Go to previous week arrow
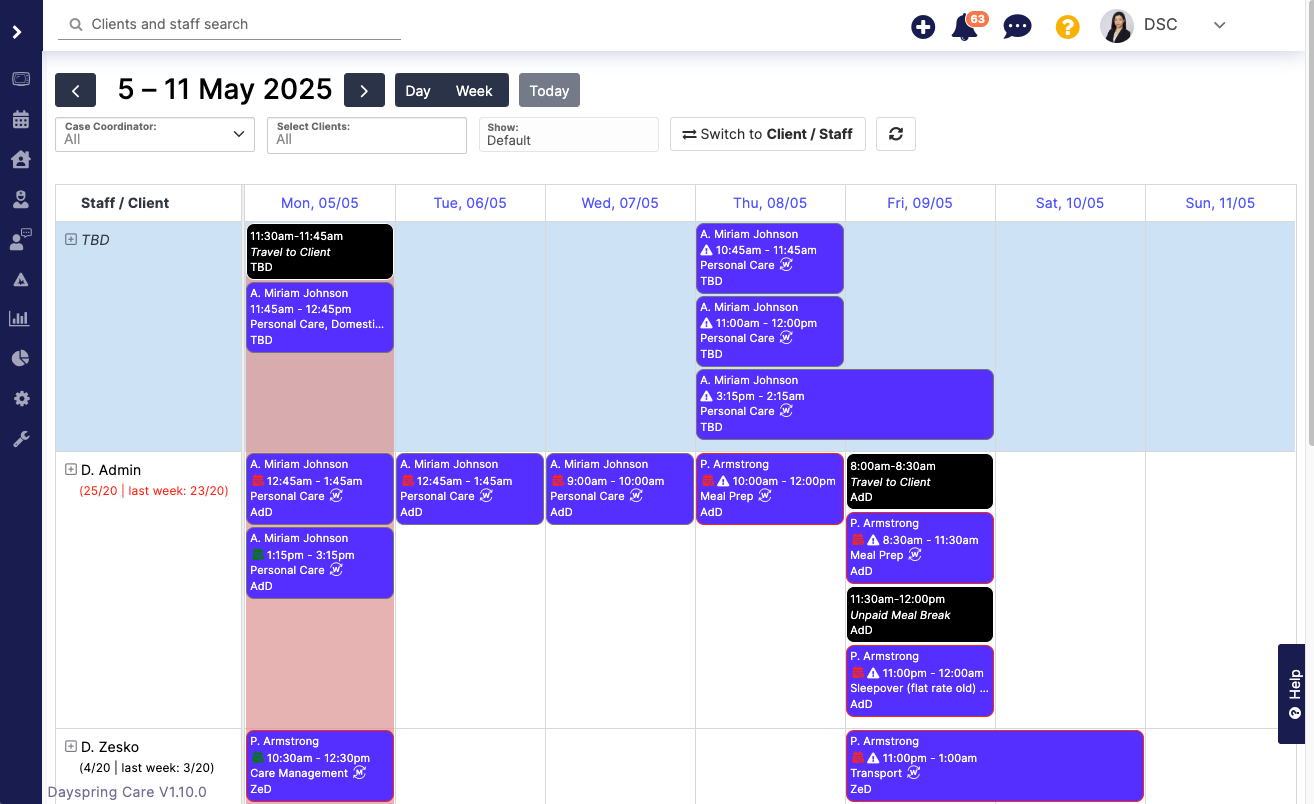Viewport: 1314px width, 804px height. click(76, 90)
